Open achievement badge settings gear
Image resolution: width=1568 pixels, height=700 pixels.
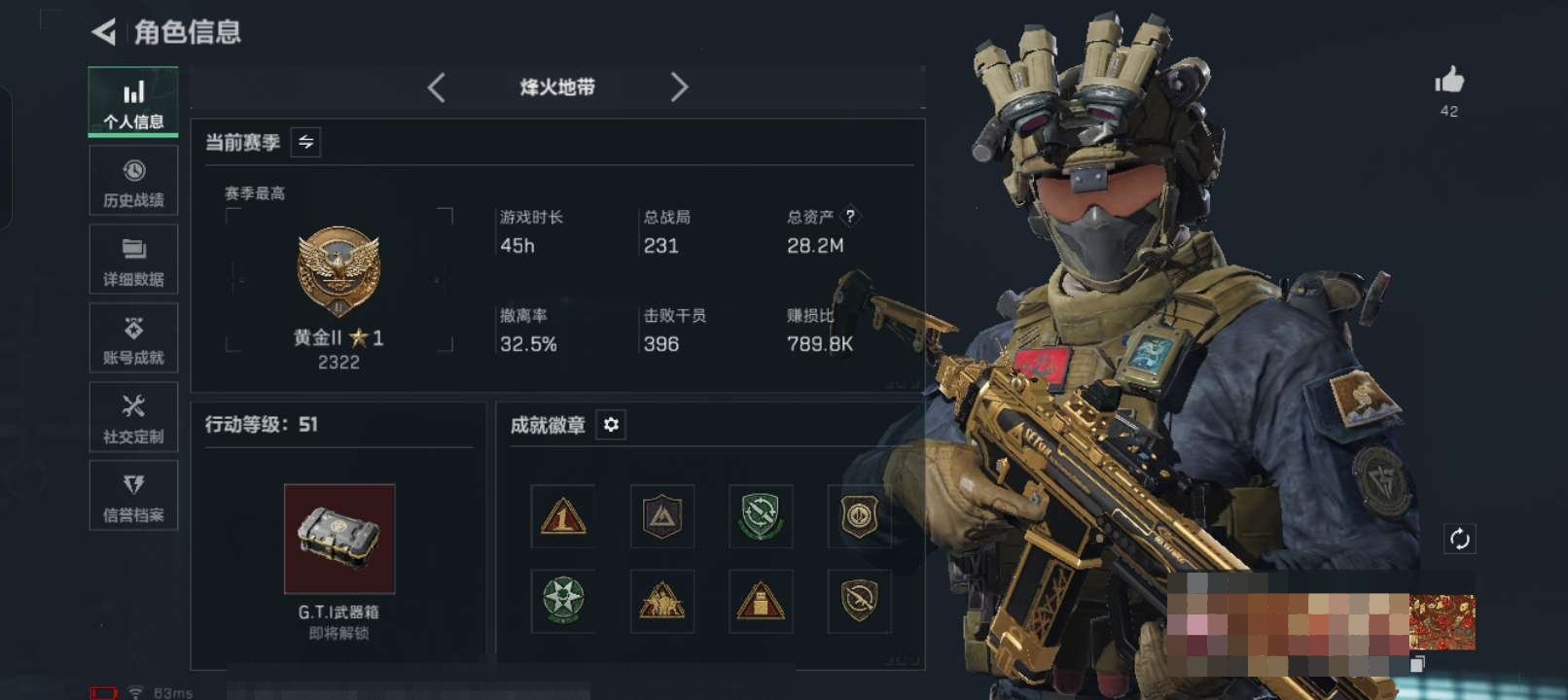[x=611, y=425]
